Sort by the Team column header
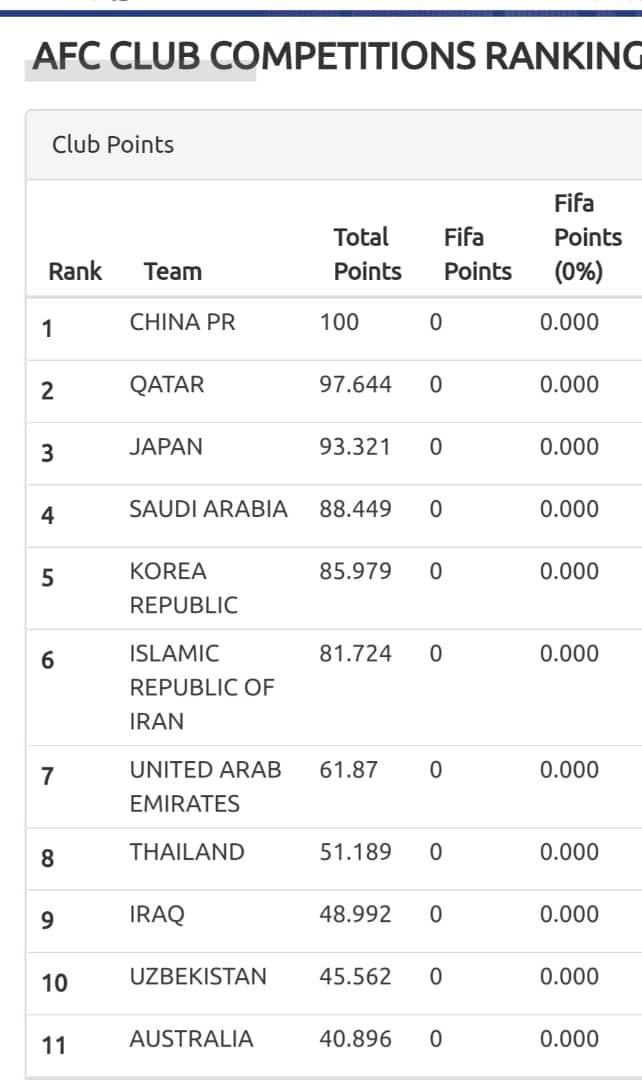Screen dimensions: 642x1080 172,271
